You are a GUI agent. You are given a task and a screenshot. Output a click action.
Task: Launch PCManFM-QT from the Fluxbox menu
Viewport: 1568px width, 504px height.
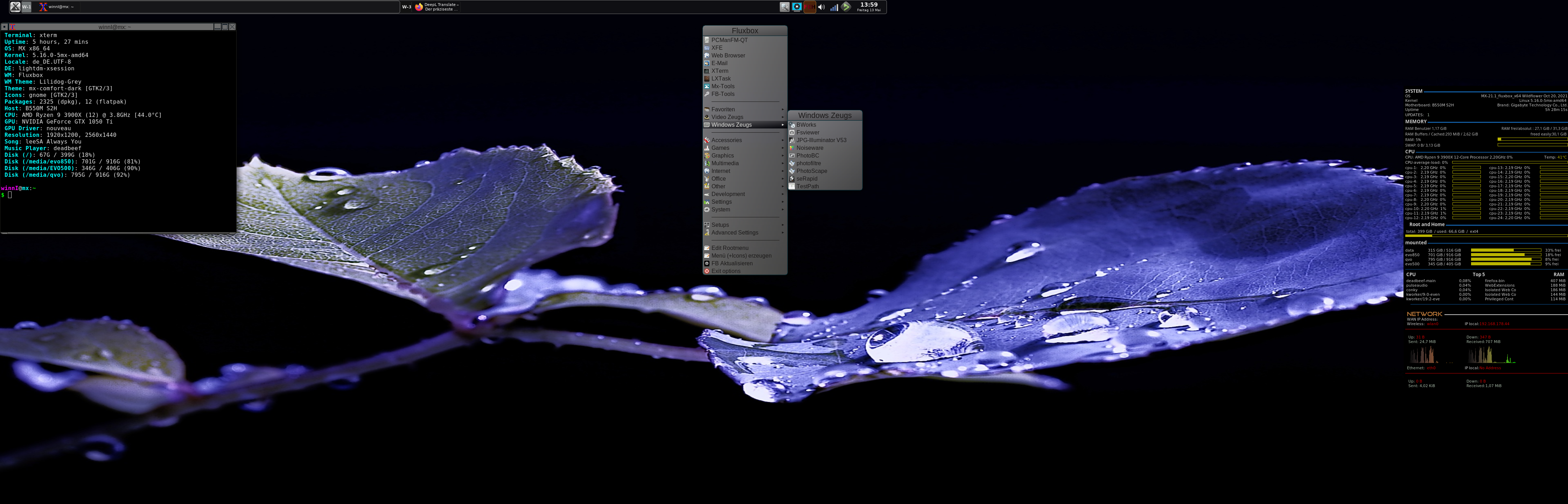(x=729, y=40)
